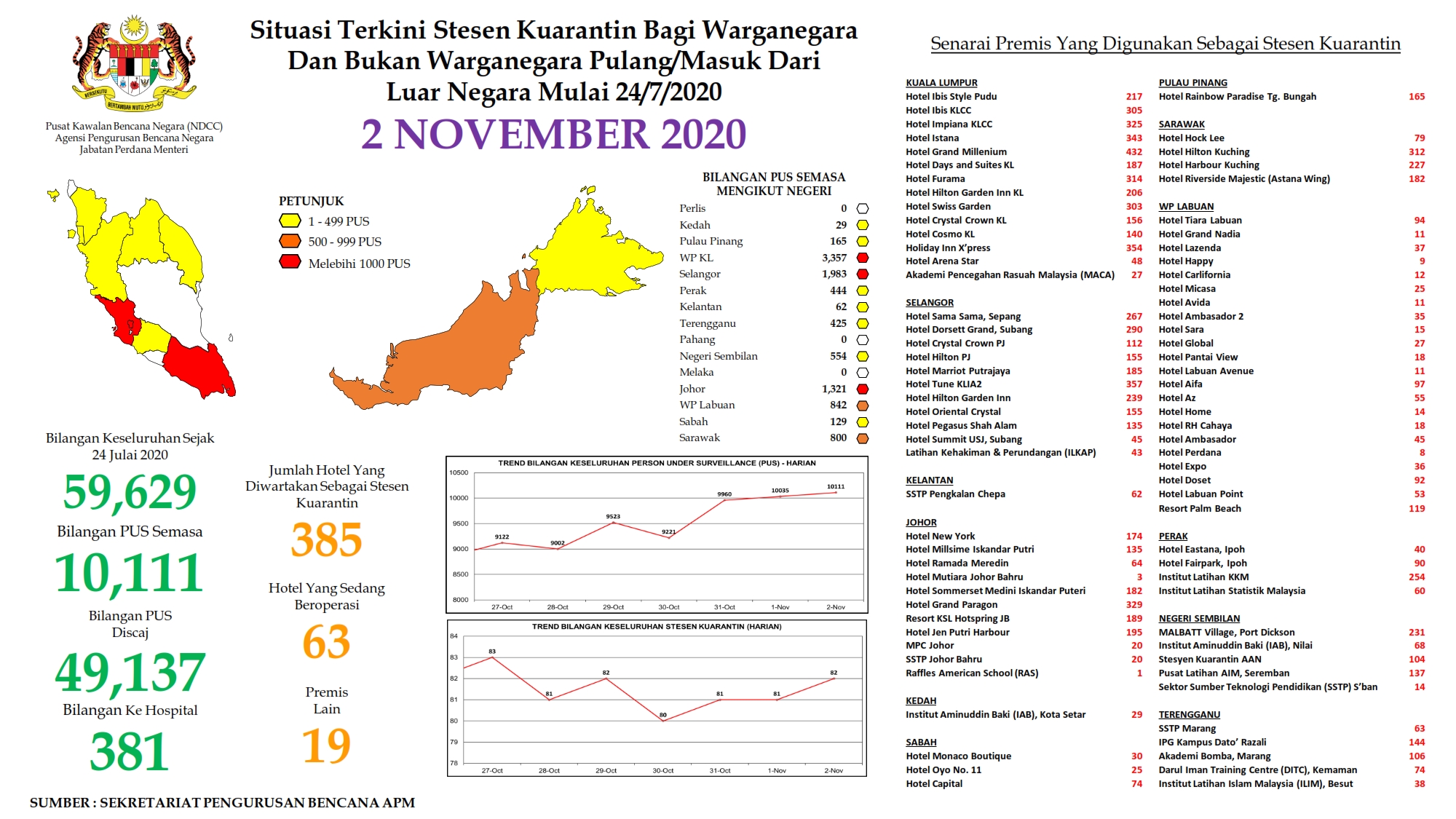Click the NEGERI SEMBILAN underlined heading
Image resolution: width=1456 pixels, height=819 pixels.
tap(1198, 619)
